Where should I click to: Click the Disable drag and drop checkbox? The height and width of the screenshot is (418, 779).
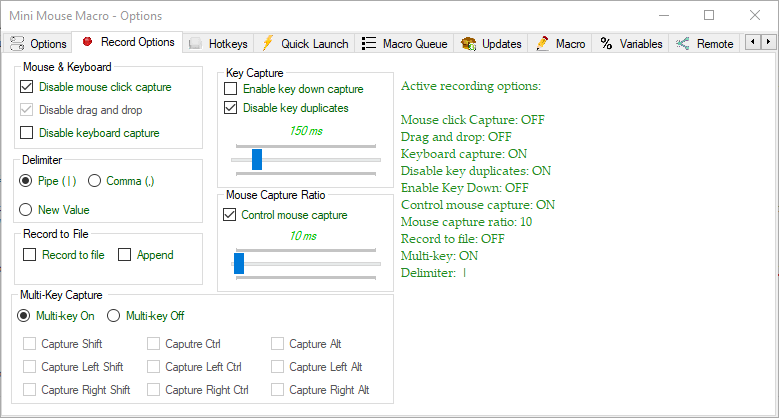(x=26, y=110)
